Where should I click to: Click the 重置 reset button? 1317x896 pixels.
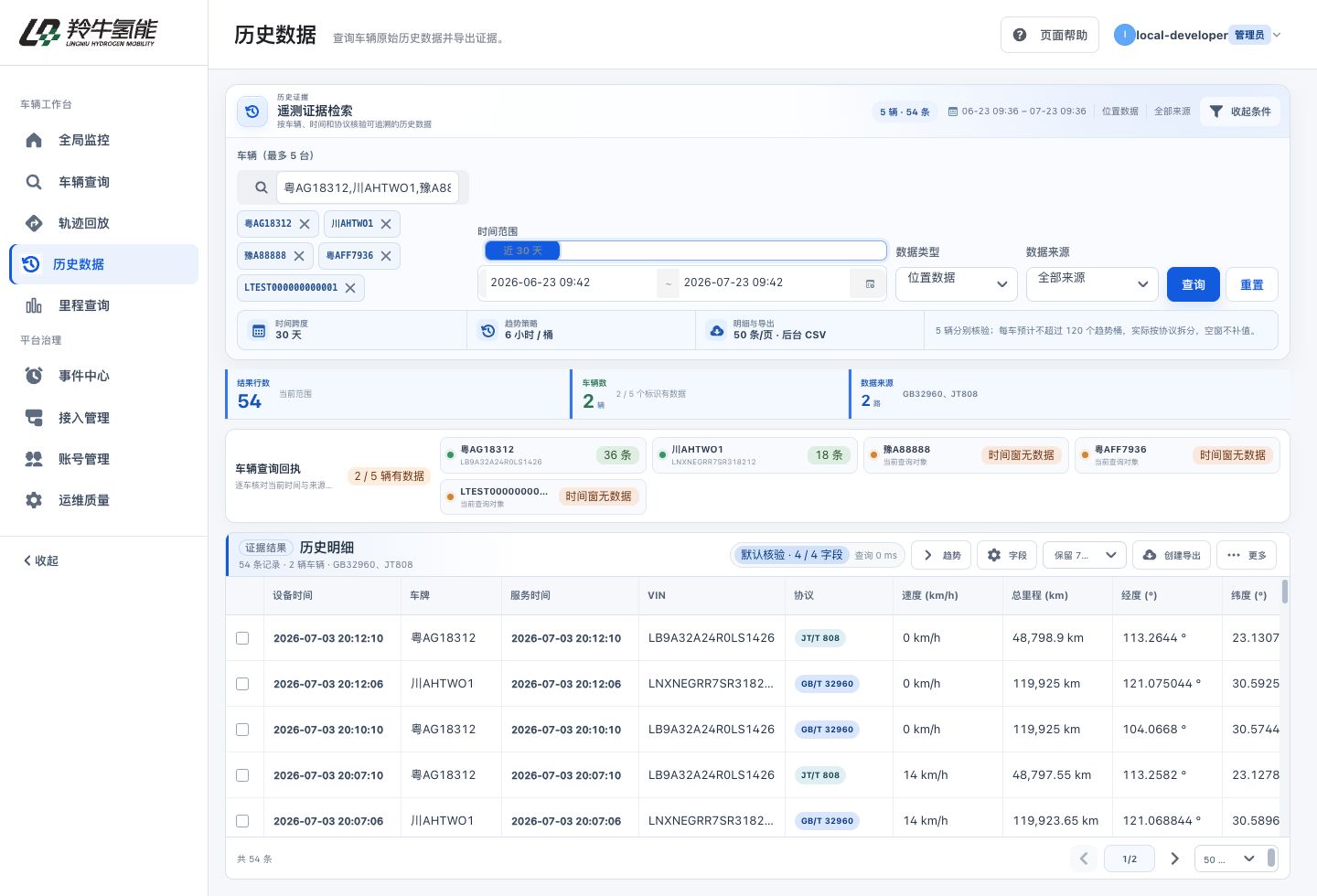click(1252, 284)
